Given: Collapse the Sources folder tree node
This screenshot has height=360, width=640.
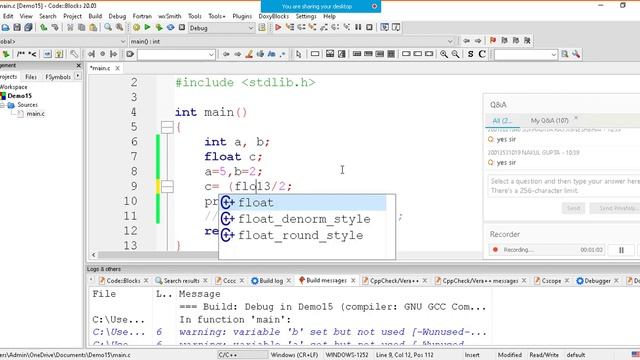Looking at the screenshot, I should (x=2, y=105).
